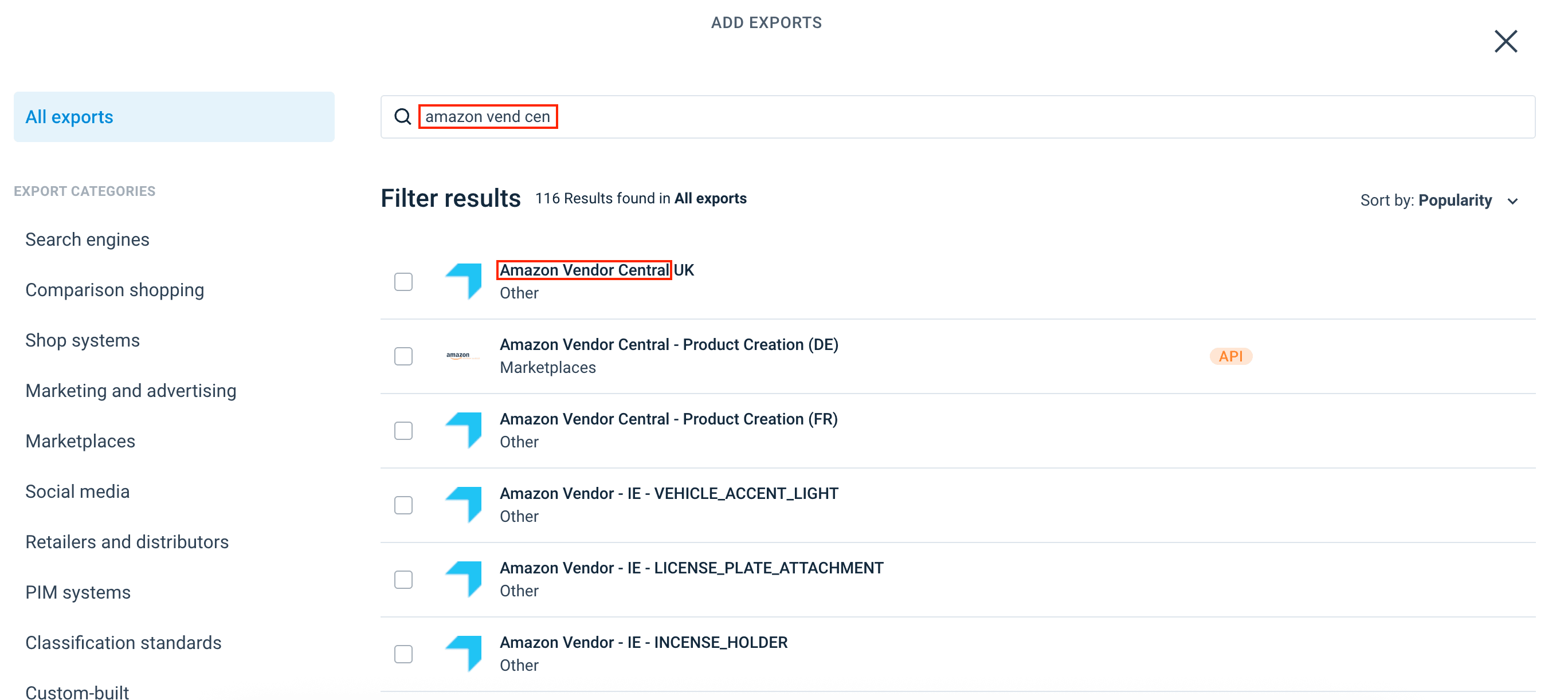This screenshot has height=700, width=1568.
Task: Tick the Product Creation (DE) checkbox
Action: [403, 356]
